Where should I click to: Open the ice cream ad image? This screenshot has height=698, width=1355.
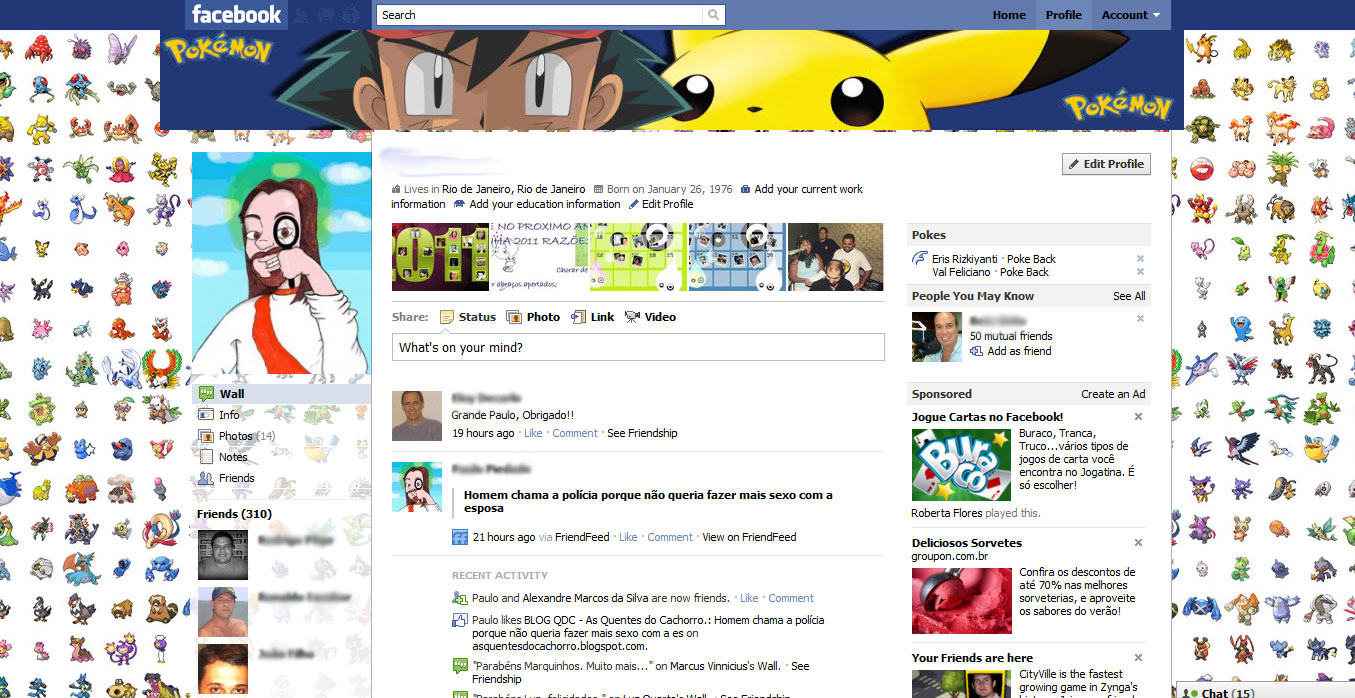pyautogui.click(x=962, y=601)
